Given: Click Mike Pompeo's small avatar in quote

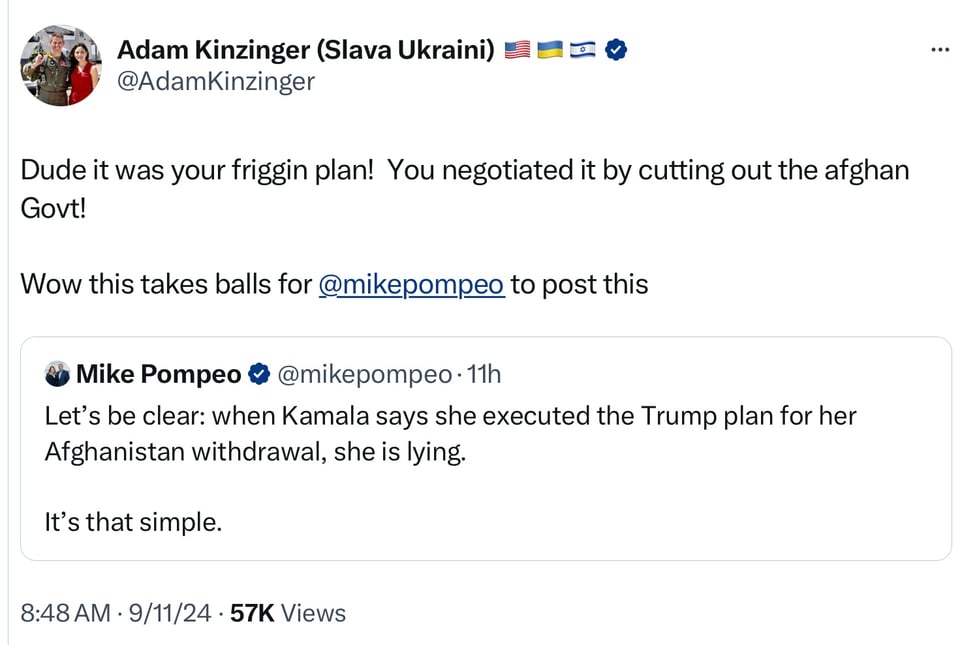Looking at the screenshot, I should 57,375.
